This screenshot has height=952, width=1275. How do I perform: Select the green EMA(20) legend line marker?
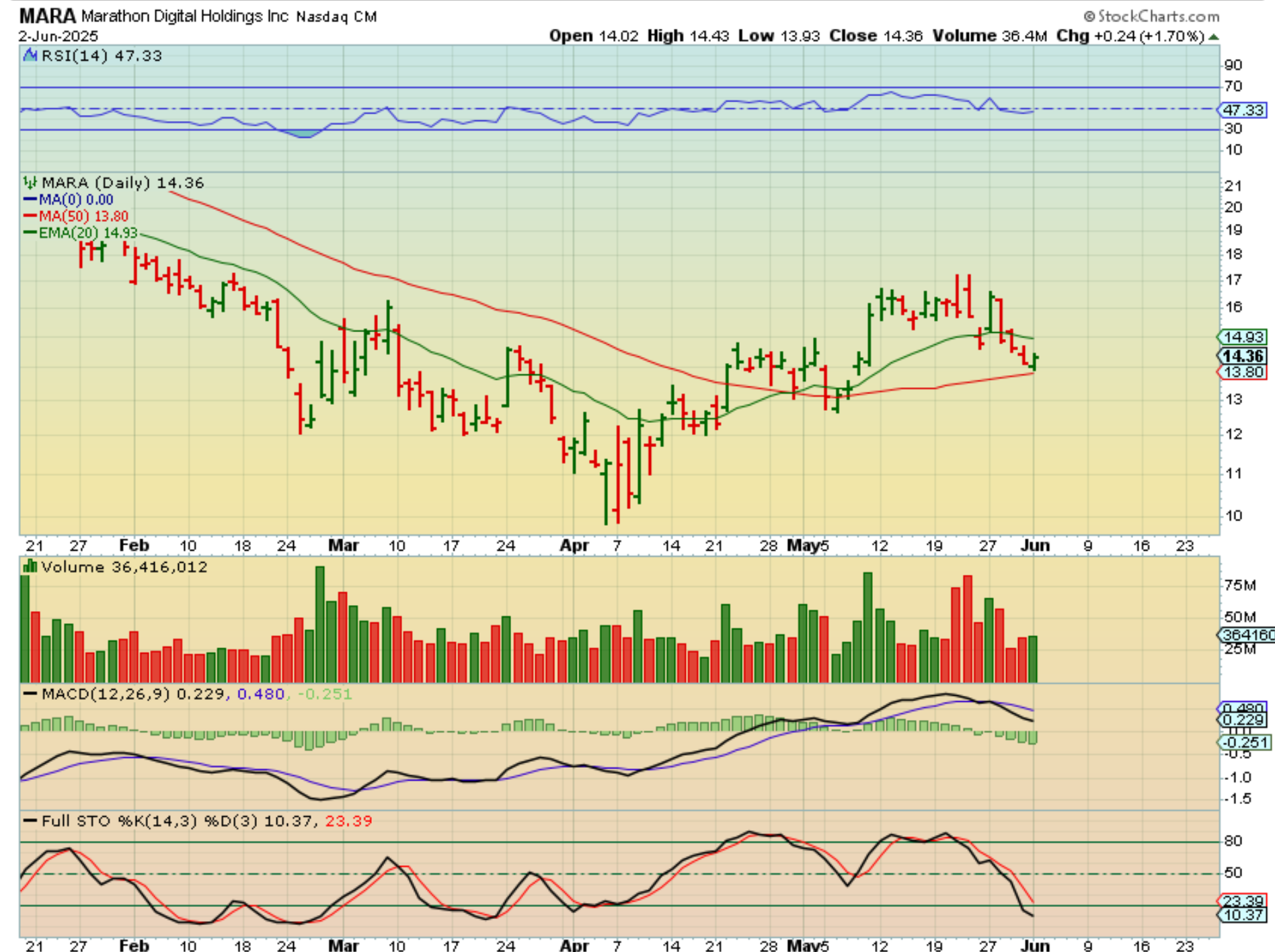(30, 233)
